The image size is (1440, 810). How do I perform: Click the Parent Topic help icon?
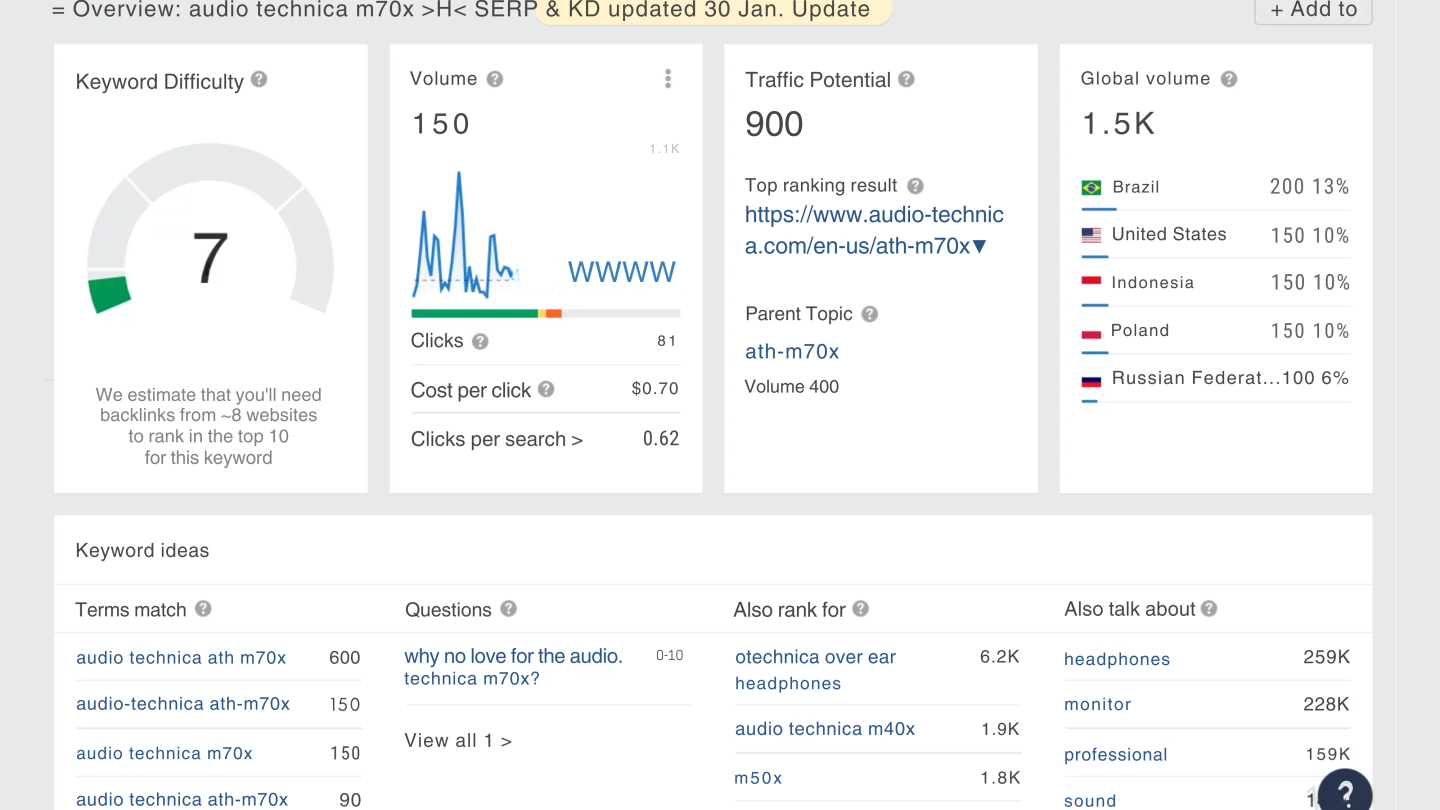[870, 314]
